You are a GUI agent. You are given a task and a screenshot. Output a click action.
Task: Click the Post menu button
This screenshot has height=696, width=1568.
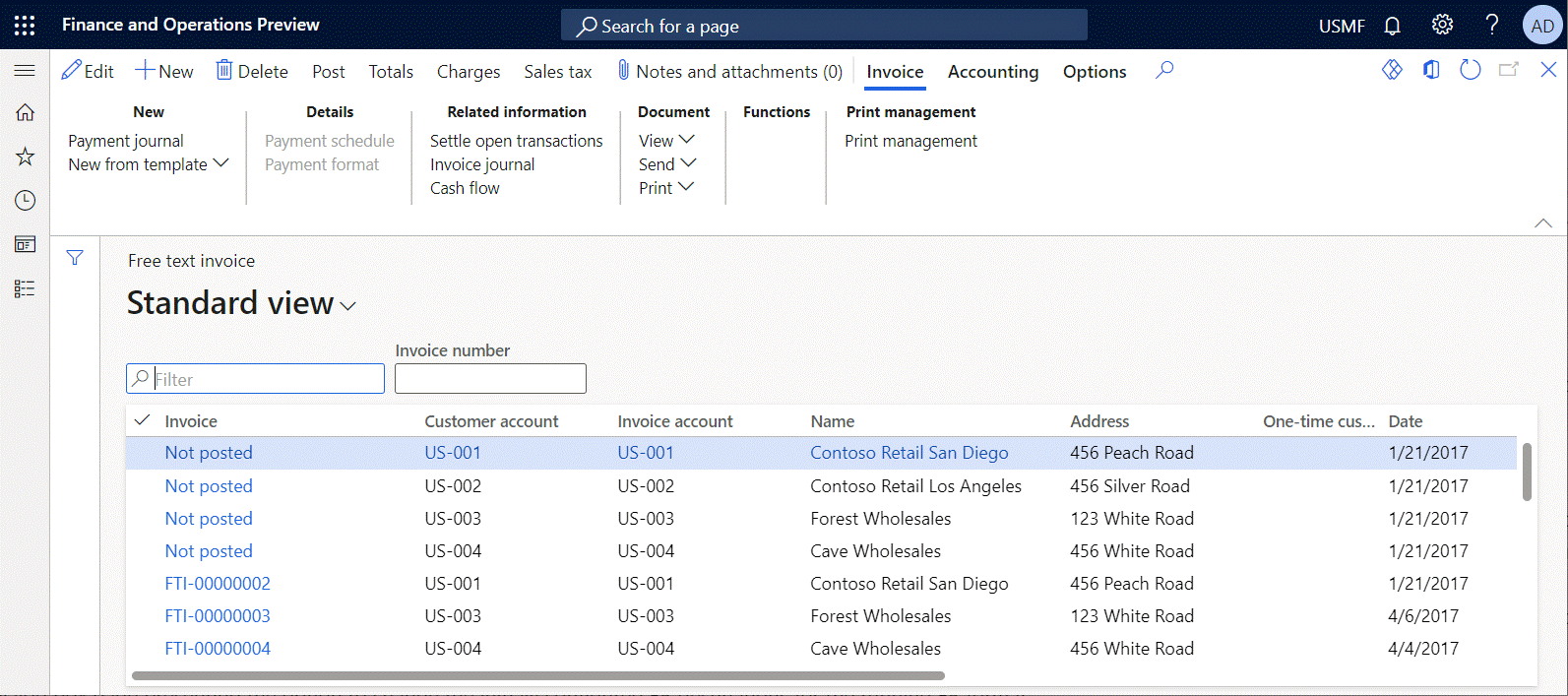329,72
